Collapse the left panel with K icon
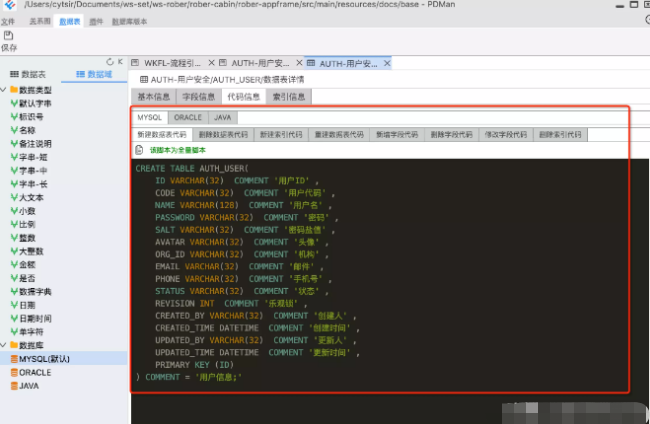Image resolution: width=650 pixels, height=424 pixels. pyautogui.click(x=120, y=62)
